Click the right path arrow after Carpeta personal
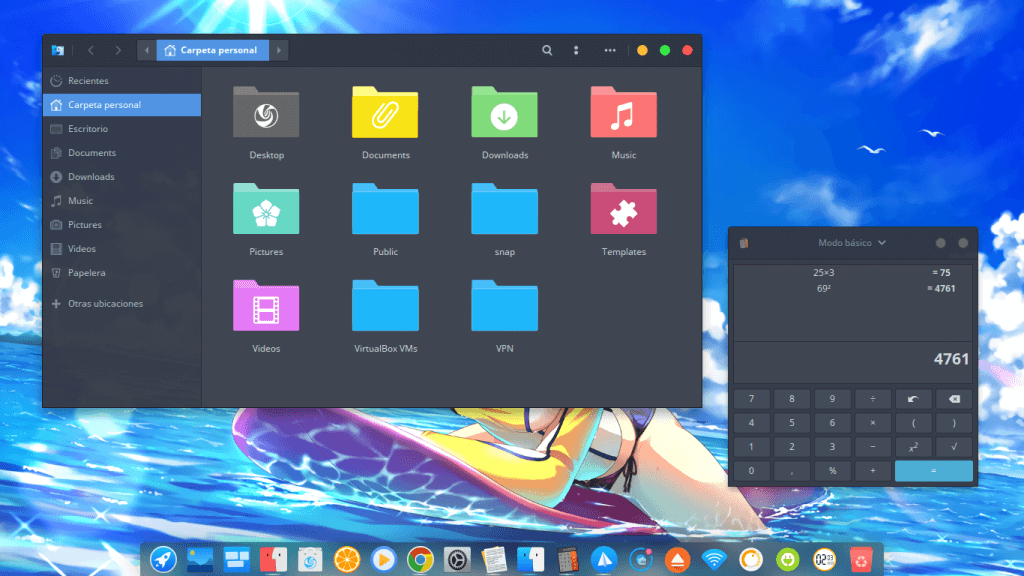The width and height of the screenshot is (1024, 576). [x=279, y=50]
